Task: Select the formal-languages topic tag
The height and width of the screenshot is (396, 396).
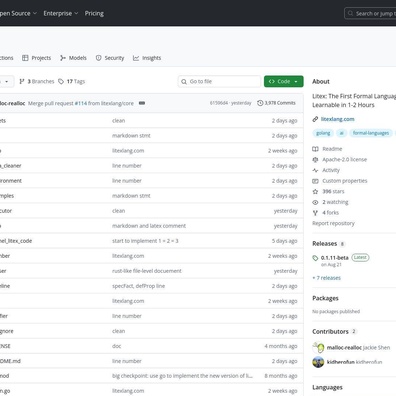Action: [x=371, y=133]
